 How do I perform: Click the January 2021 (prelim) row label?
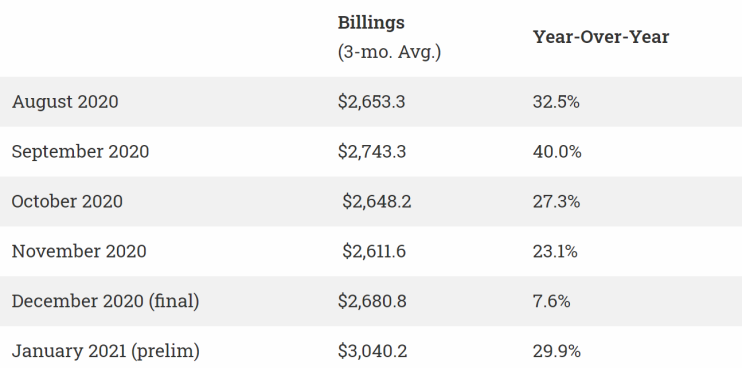(106, 351)
